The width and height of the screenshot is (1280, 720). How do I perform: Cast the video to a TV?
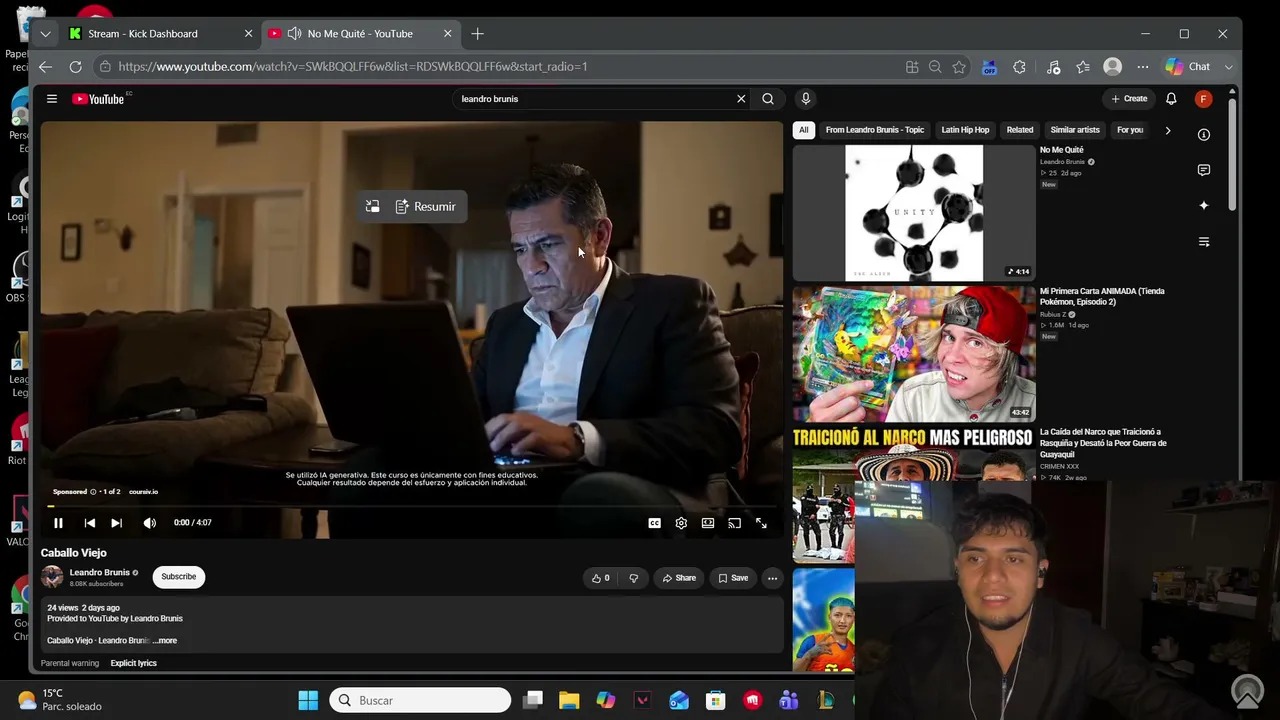[734, 523]
